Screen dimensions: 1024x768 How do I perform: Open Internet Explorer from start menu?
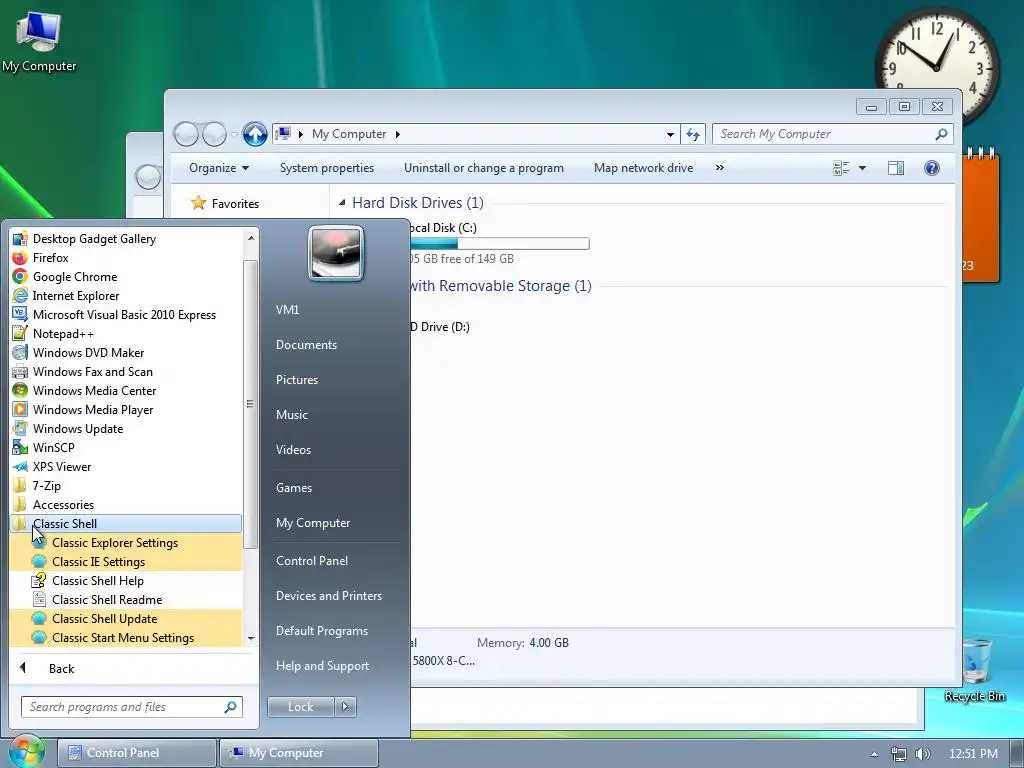[x=125, y=296]
